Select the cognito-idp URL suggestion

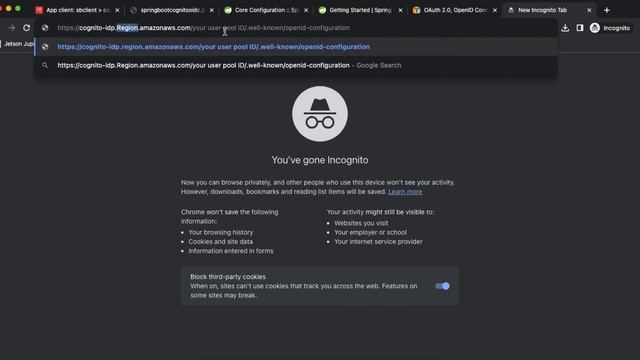296,47
